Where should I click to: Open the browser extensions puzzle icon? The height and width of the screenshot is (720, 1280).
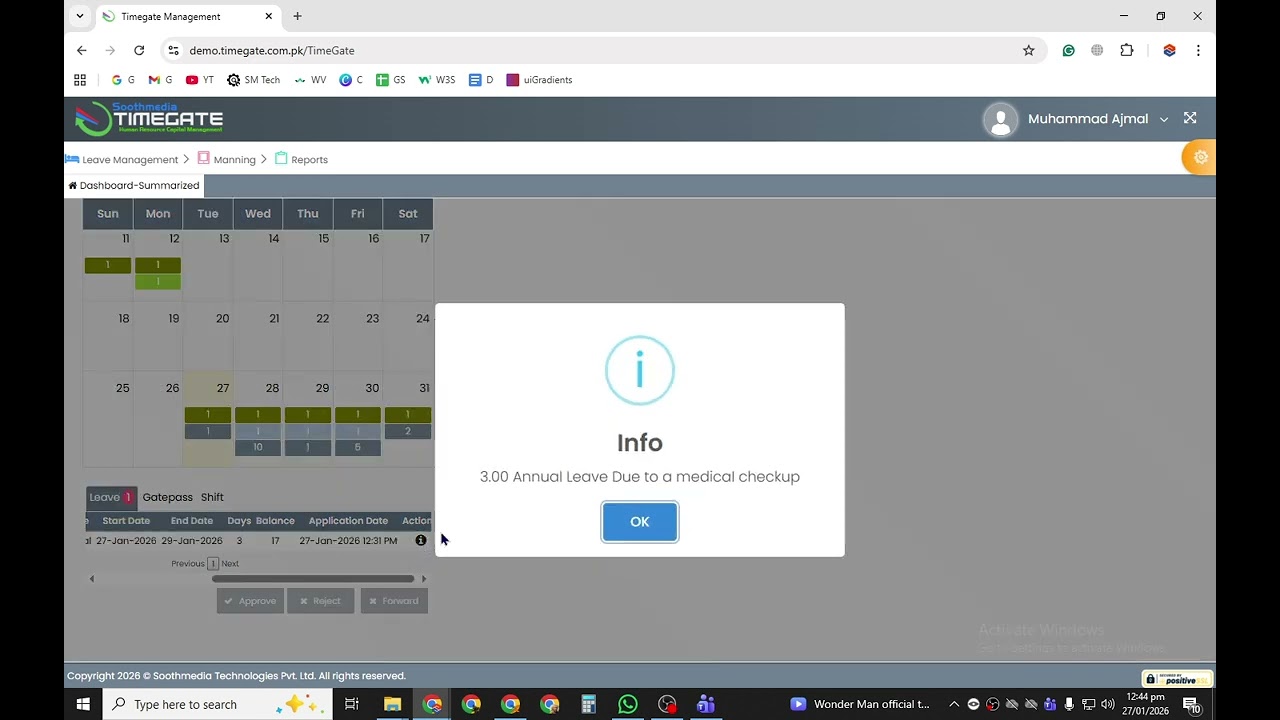1127,50
